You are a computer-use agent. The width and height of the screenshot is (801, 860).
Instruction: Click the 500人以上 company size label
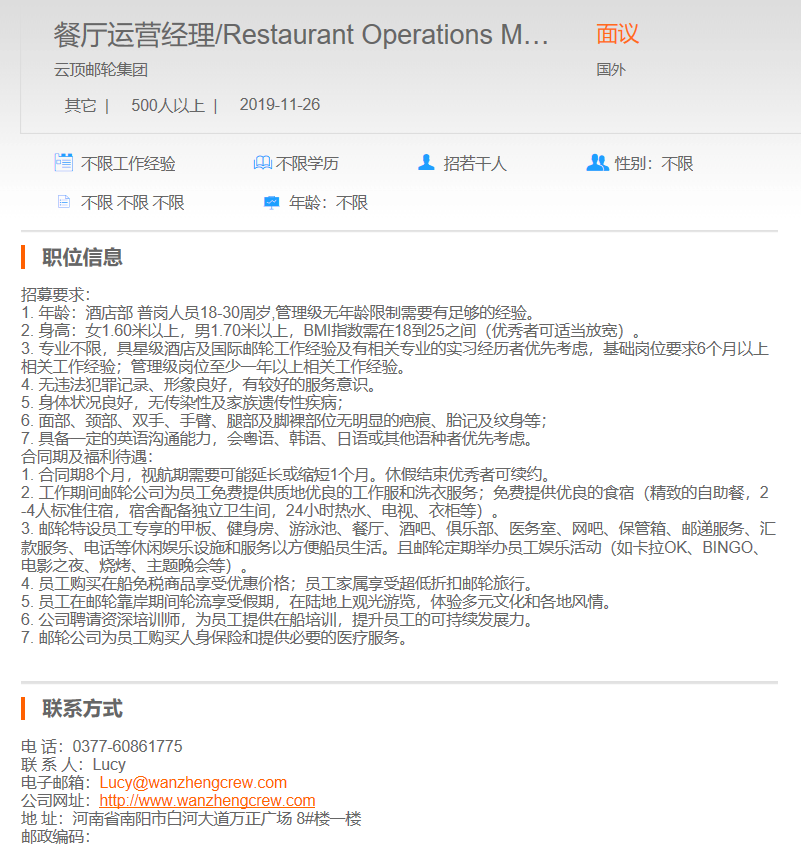pos(168,105)
